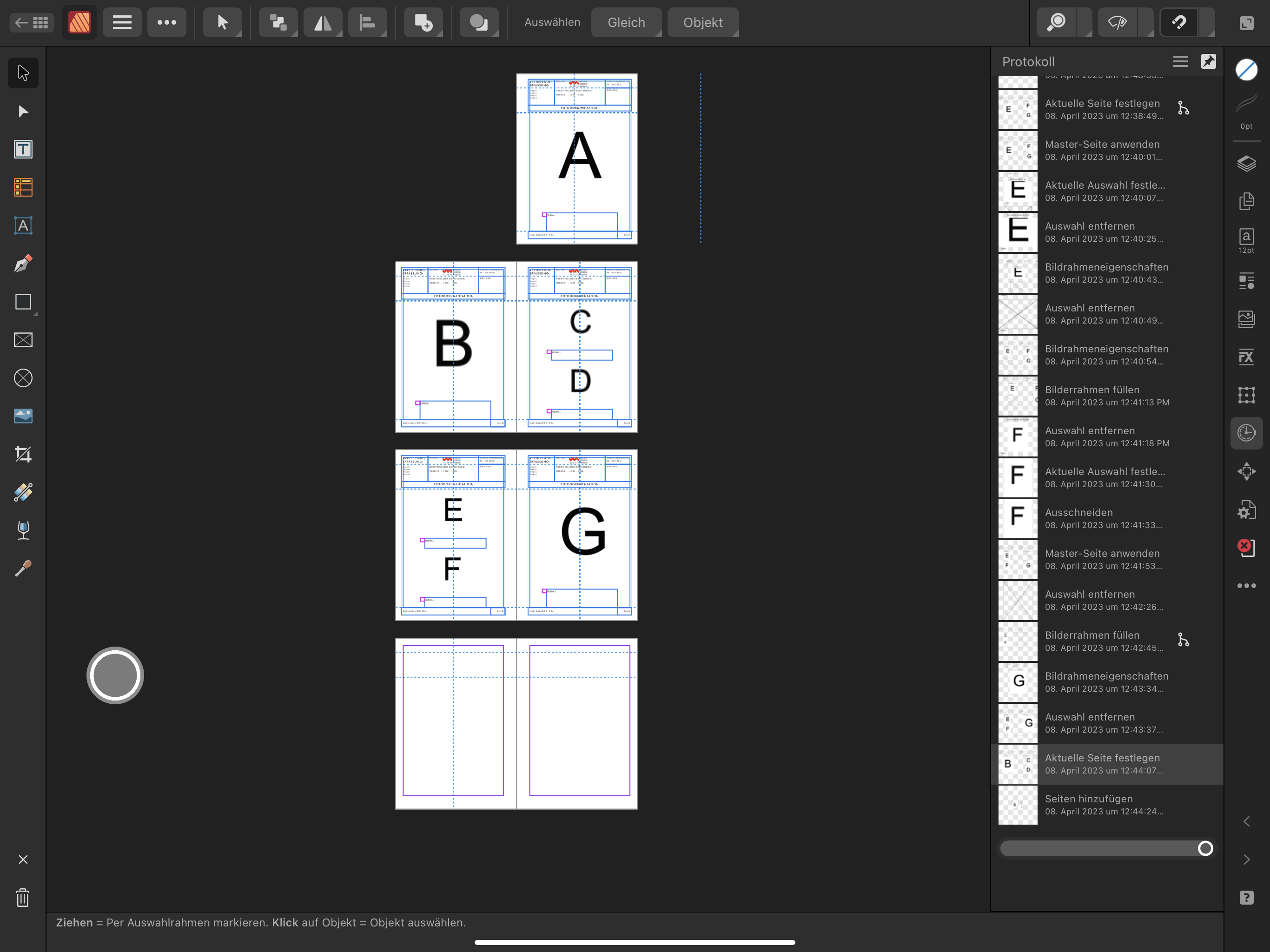
Task: Open the Layers studio panel
Action: 1246,164
